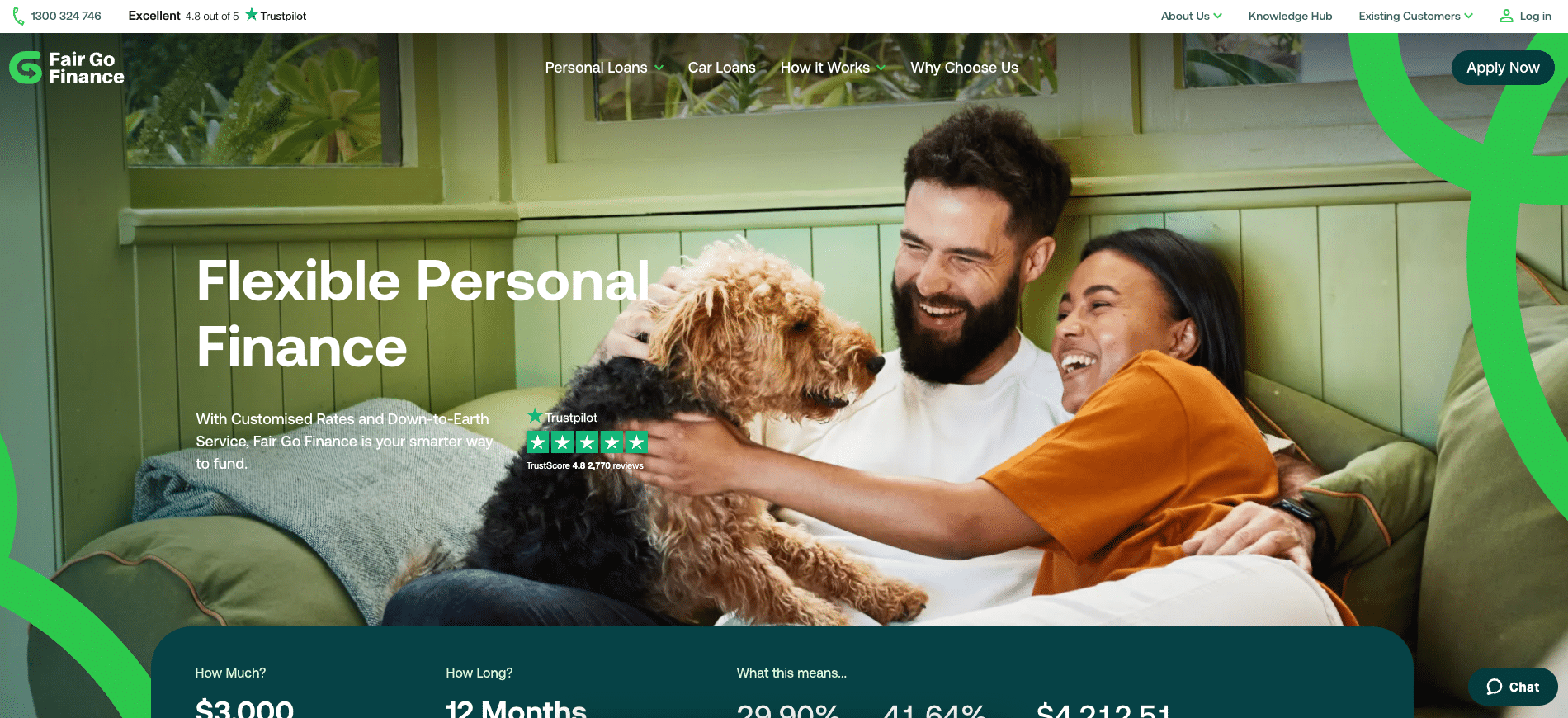The width and height of the screenshot is (1568, 718).
Task: Call the 1300 324 746 phone number
Action: click(x=66, y=16)
